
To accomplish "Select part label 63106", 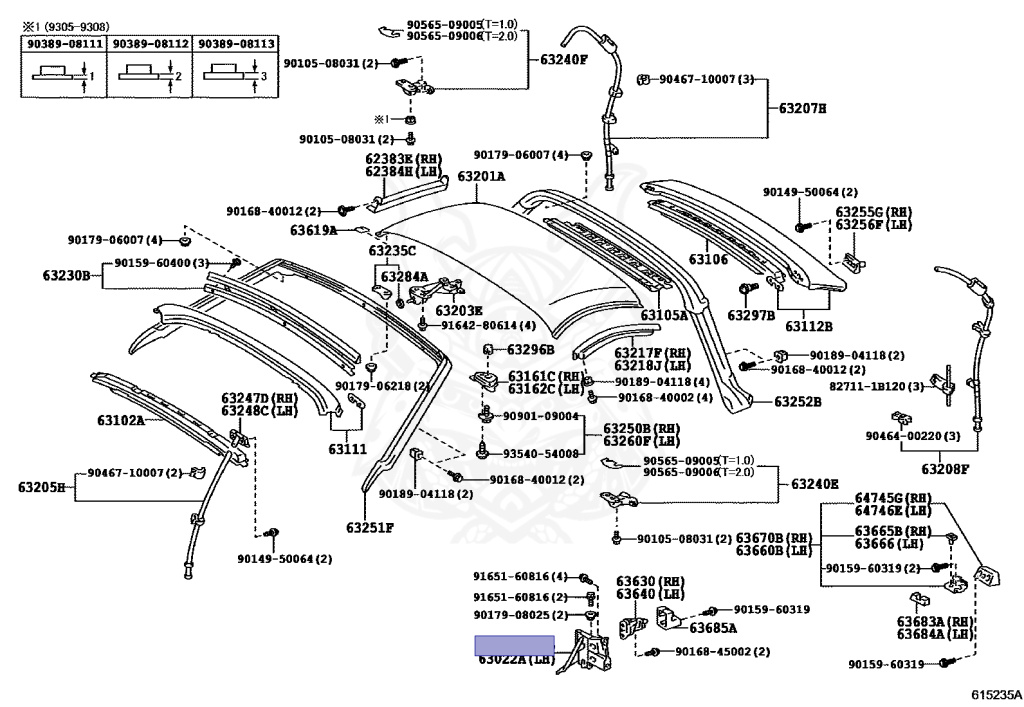I will [x=708, y=259].
